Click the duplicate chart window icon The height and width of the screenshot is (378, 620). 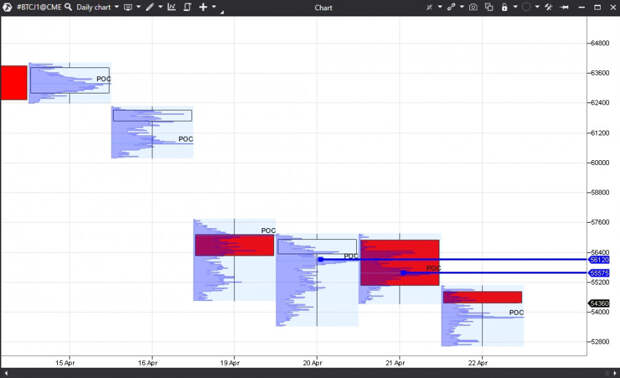pos(489,7)
